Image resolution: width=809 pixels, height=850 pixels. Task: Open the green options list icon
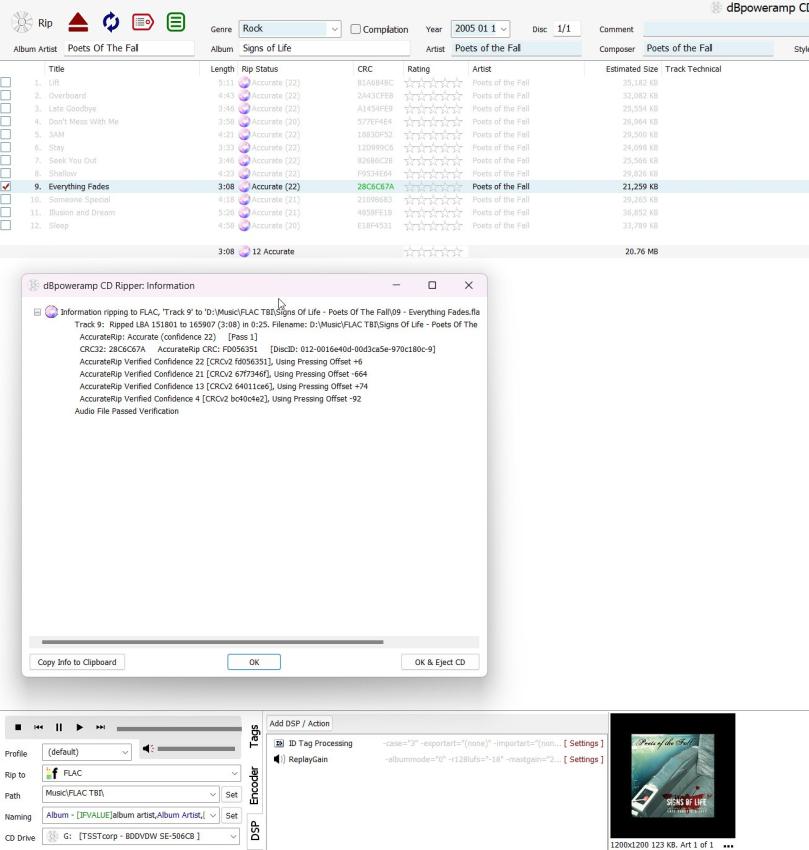[x=175, y=23]
